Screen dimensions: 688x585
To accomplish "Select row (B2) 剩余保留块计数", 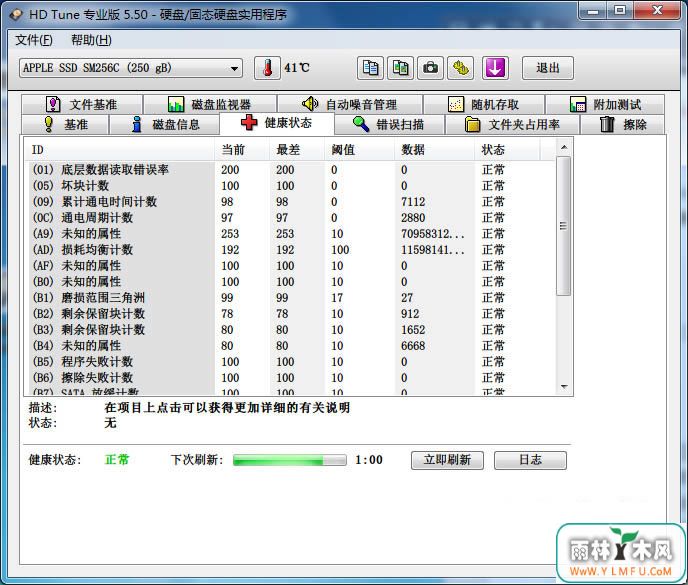I will tap(291, 314).
